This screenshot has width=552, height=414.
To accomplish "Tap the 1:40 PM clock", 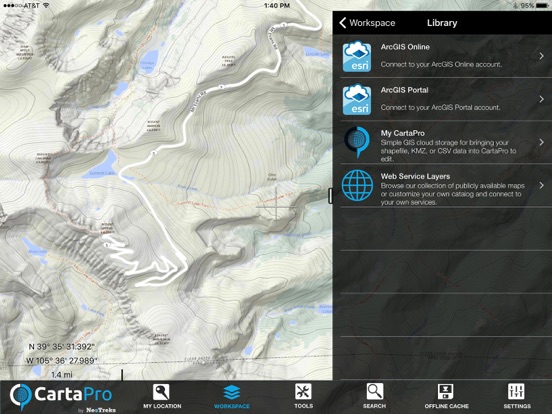I will pyautogui.click(x=277, y=5).
